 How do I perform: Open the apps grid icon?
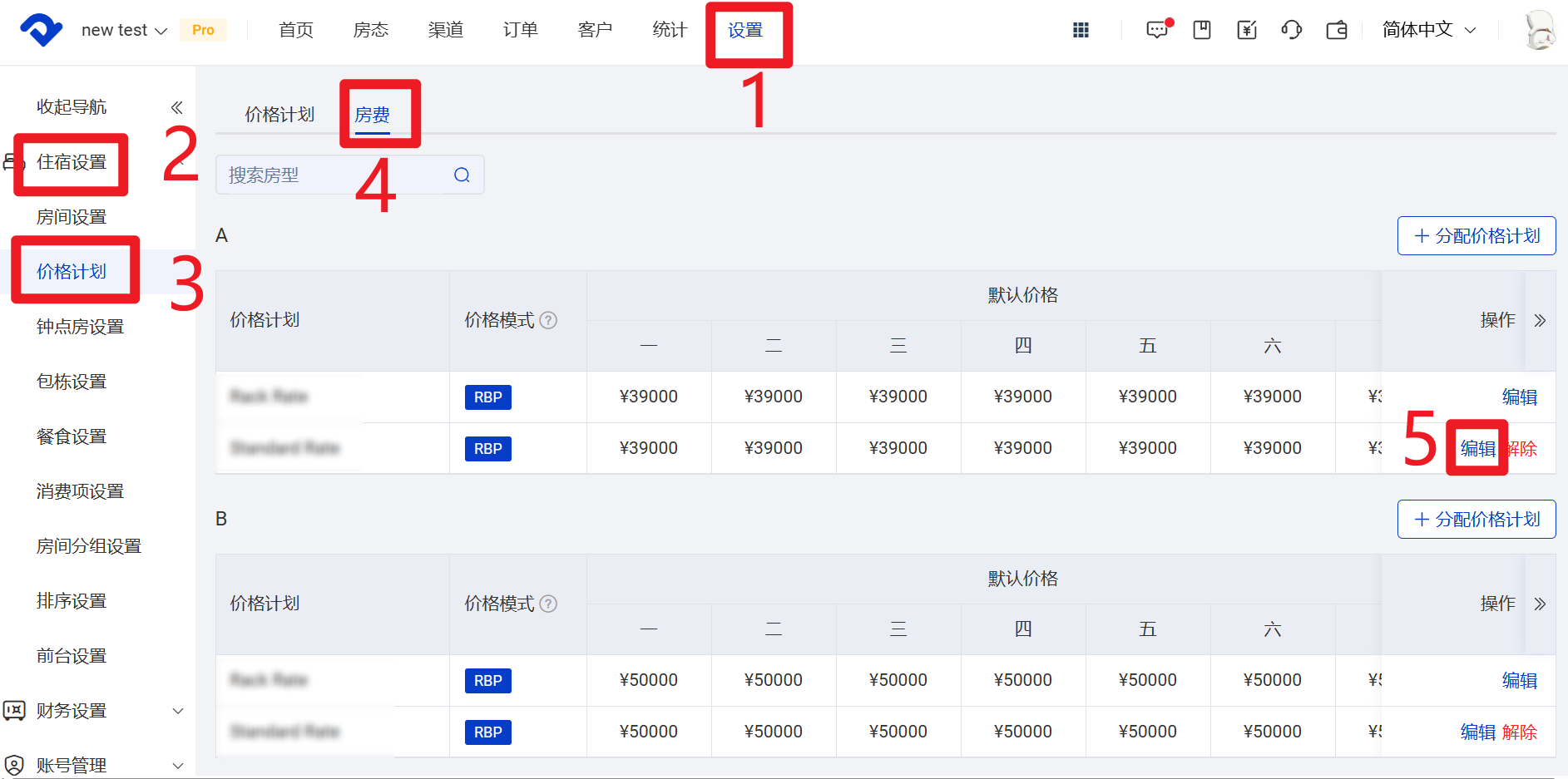click(1081, 30)
